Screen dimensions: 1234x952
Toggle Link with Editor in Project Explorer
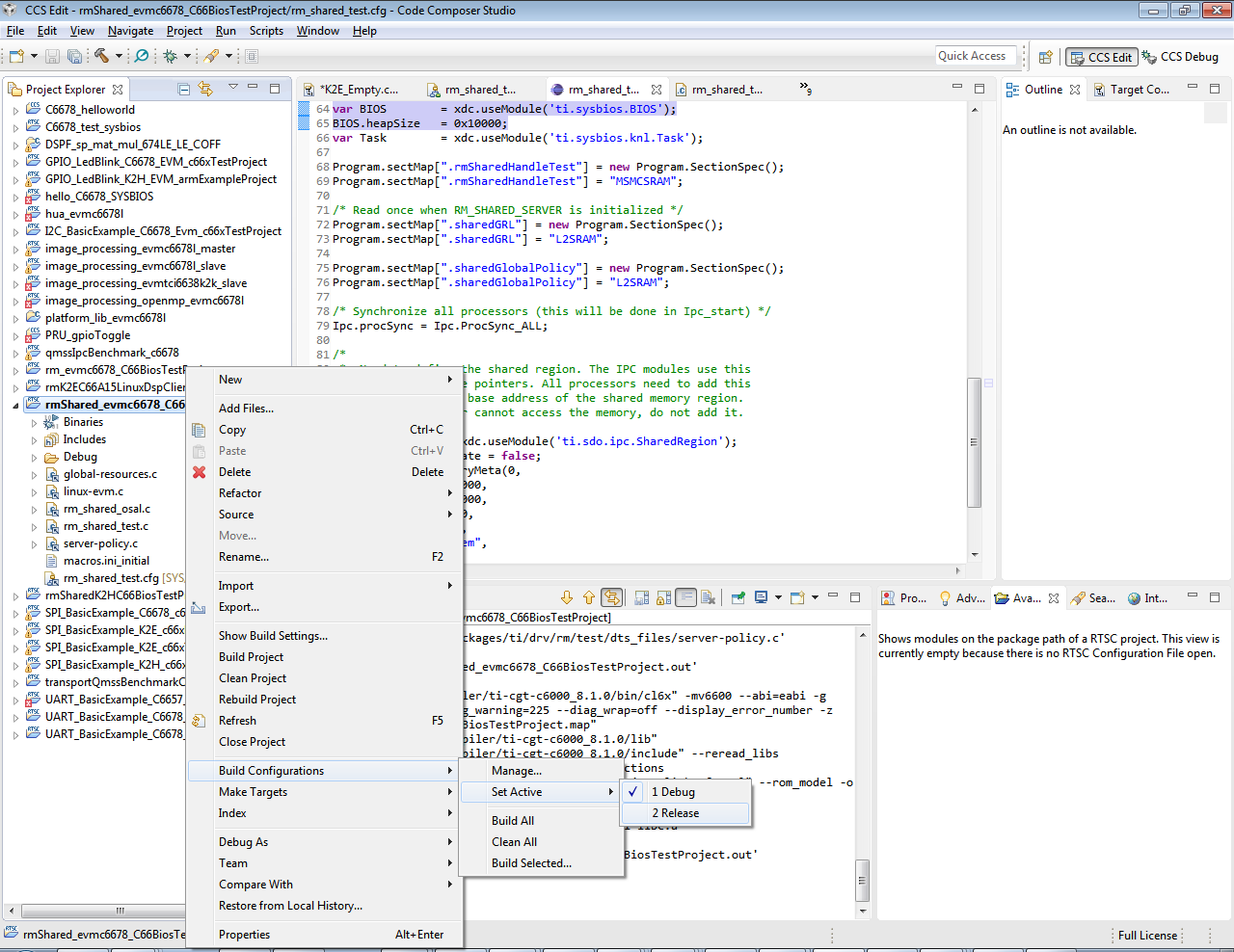[205, 88]
